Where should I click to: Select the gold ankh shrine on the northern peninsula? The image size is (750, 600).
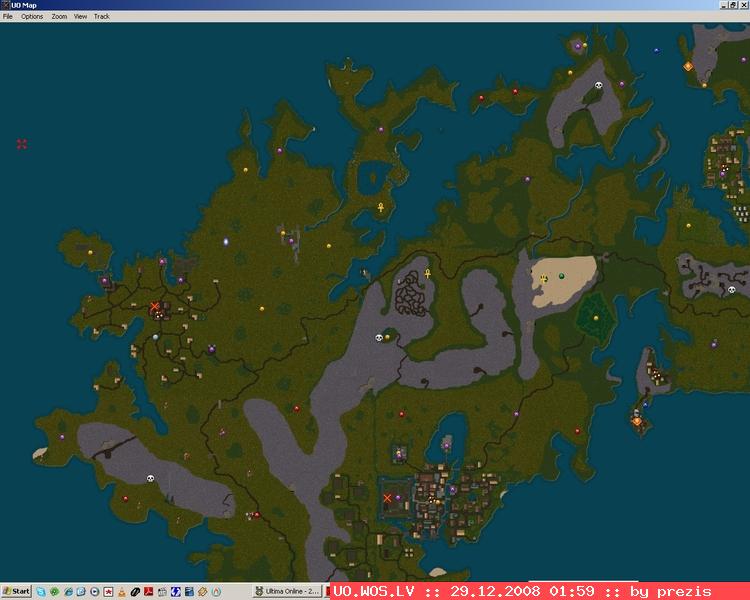(x=381, y=207)
